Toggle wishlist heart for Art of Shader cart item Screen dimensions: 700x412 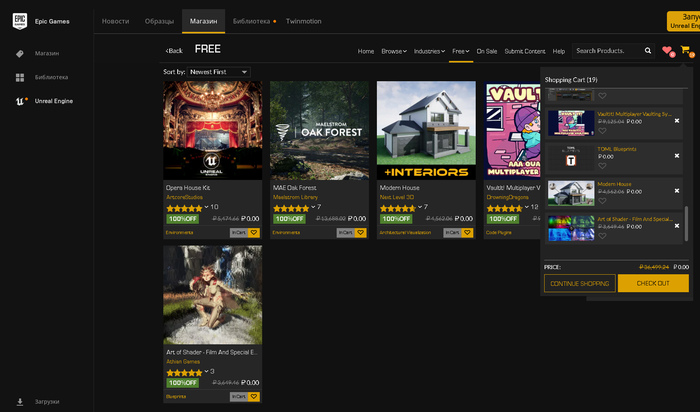tap(602, 236)
